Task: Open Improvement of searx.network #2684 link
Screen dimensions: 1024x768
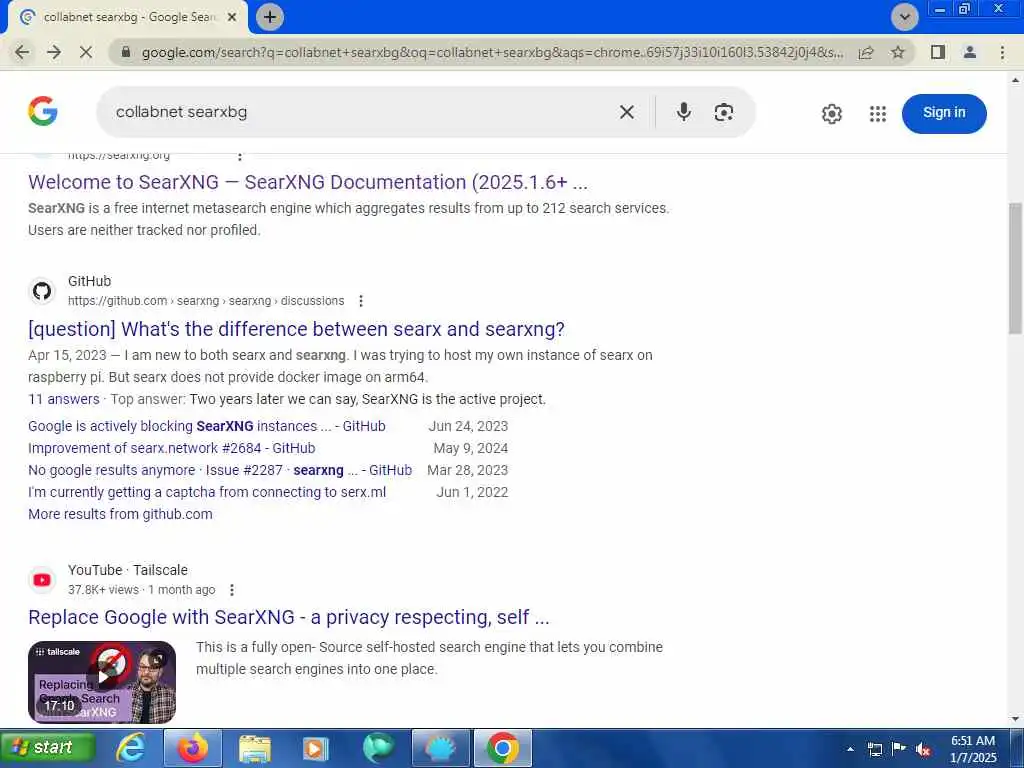Action: (x=172, y=449)
